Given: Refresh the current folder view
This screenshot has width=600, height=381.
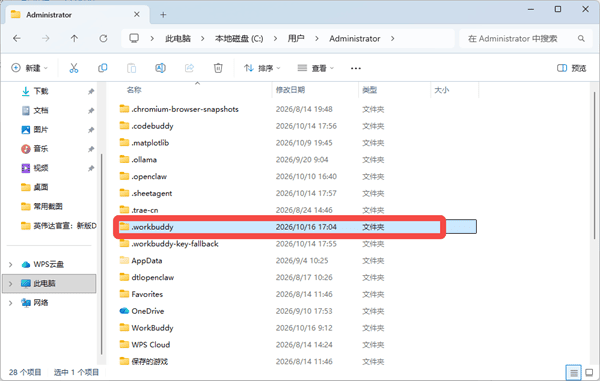Looking at the screenshot, I should pyautogui.click(x=103, y=38).
